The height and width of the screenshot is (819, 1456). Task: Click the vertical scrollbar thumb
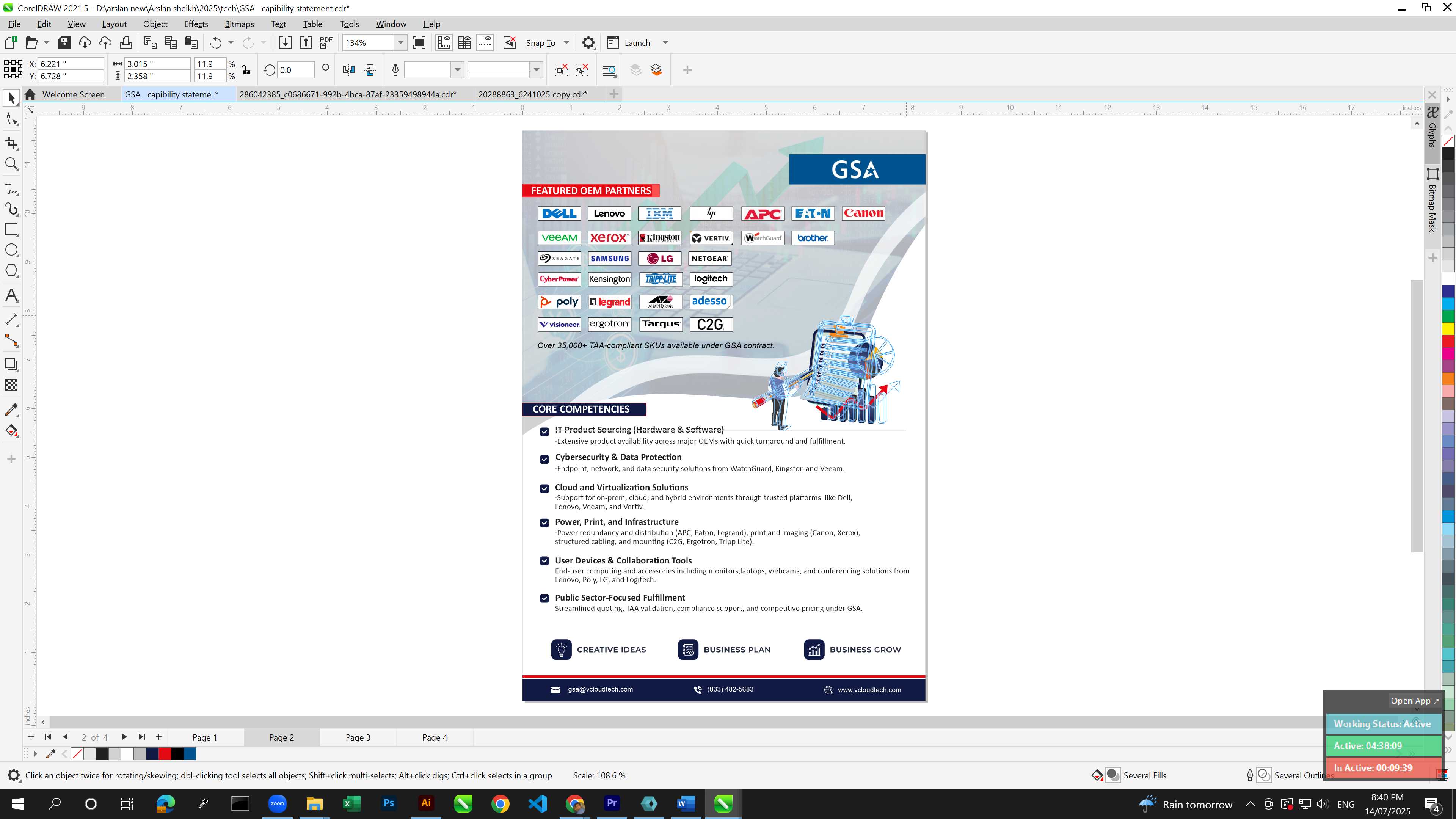click(1417, 416)
